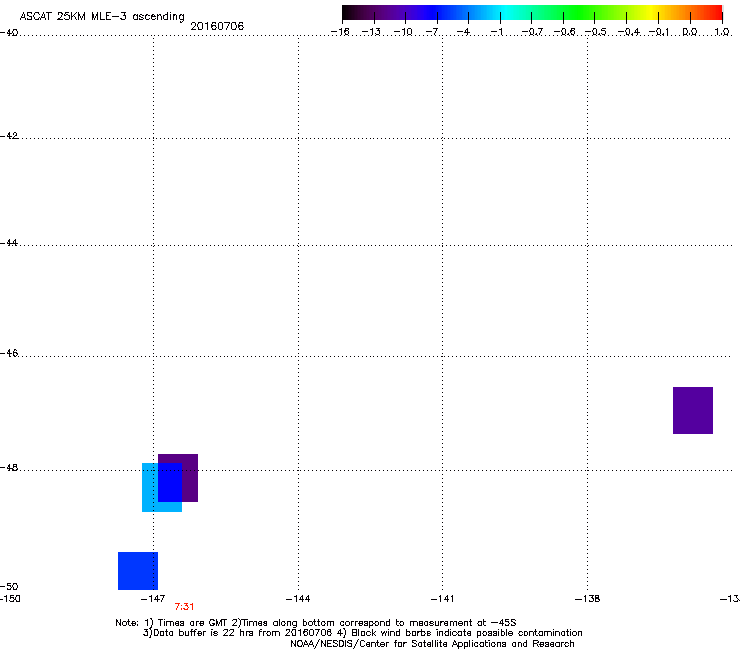
Task: Click the -4 color scale value
Action: pos(463,32)
